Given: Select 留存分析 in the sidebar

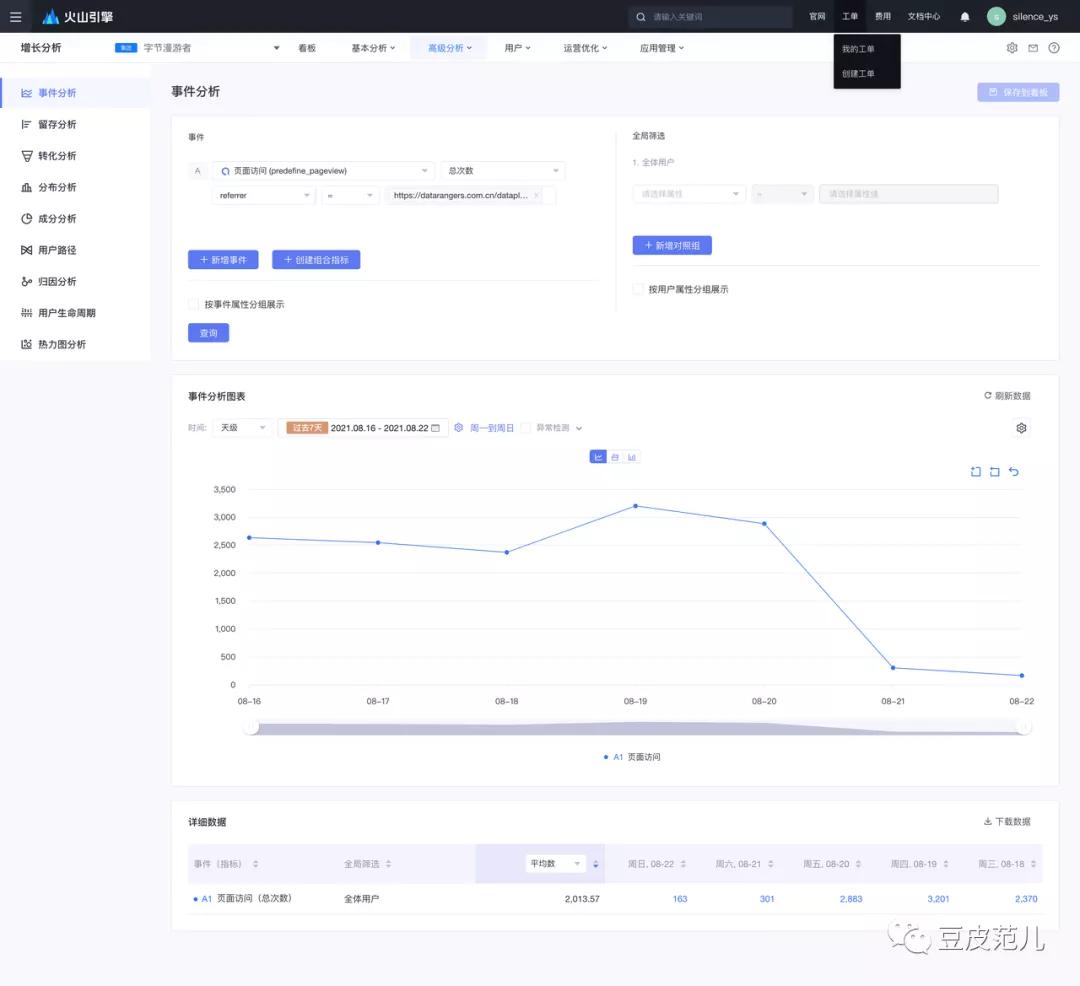Looking at the screenshot, I should click(x=57, y=125).
